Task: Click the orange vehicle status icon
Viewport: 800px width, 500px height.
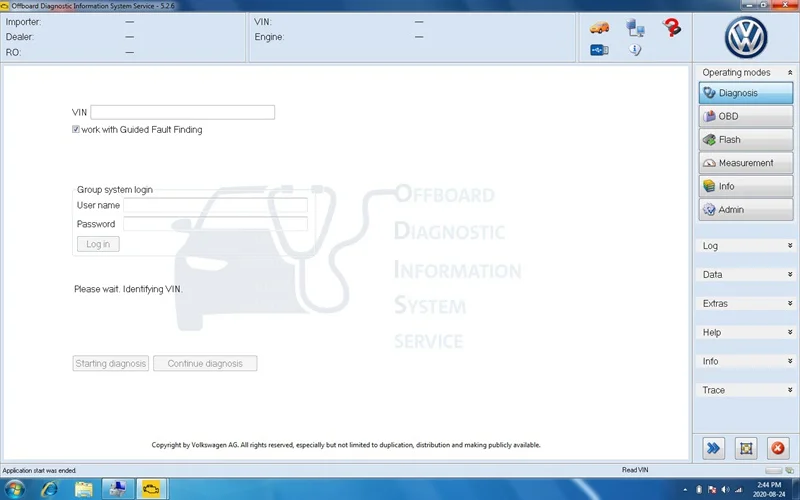Action: point(599,27)
